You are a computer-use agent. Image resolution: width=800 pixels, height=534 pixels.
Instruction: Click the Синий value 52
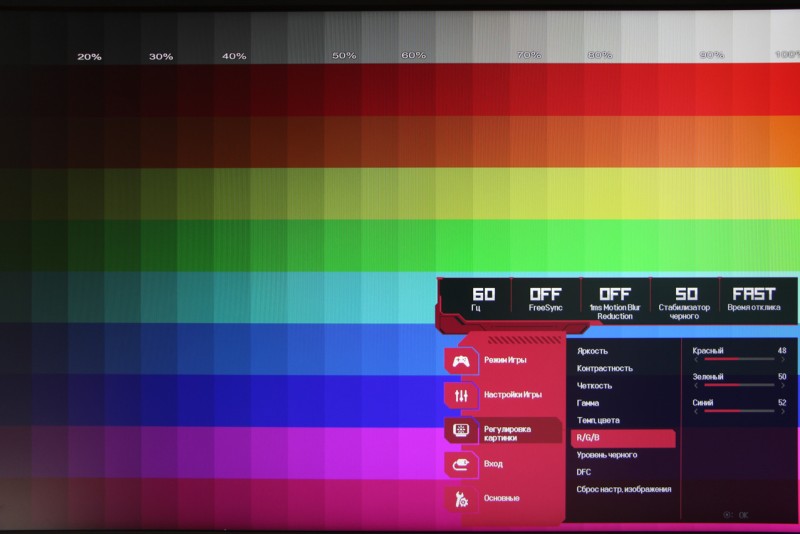782,403
